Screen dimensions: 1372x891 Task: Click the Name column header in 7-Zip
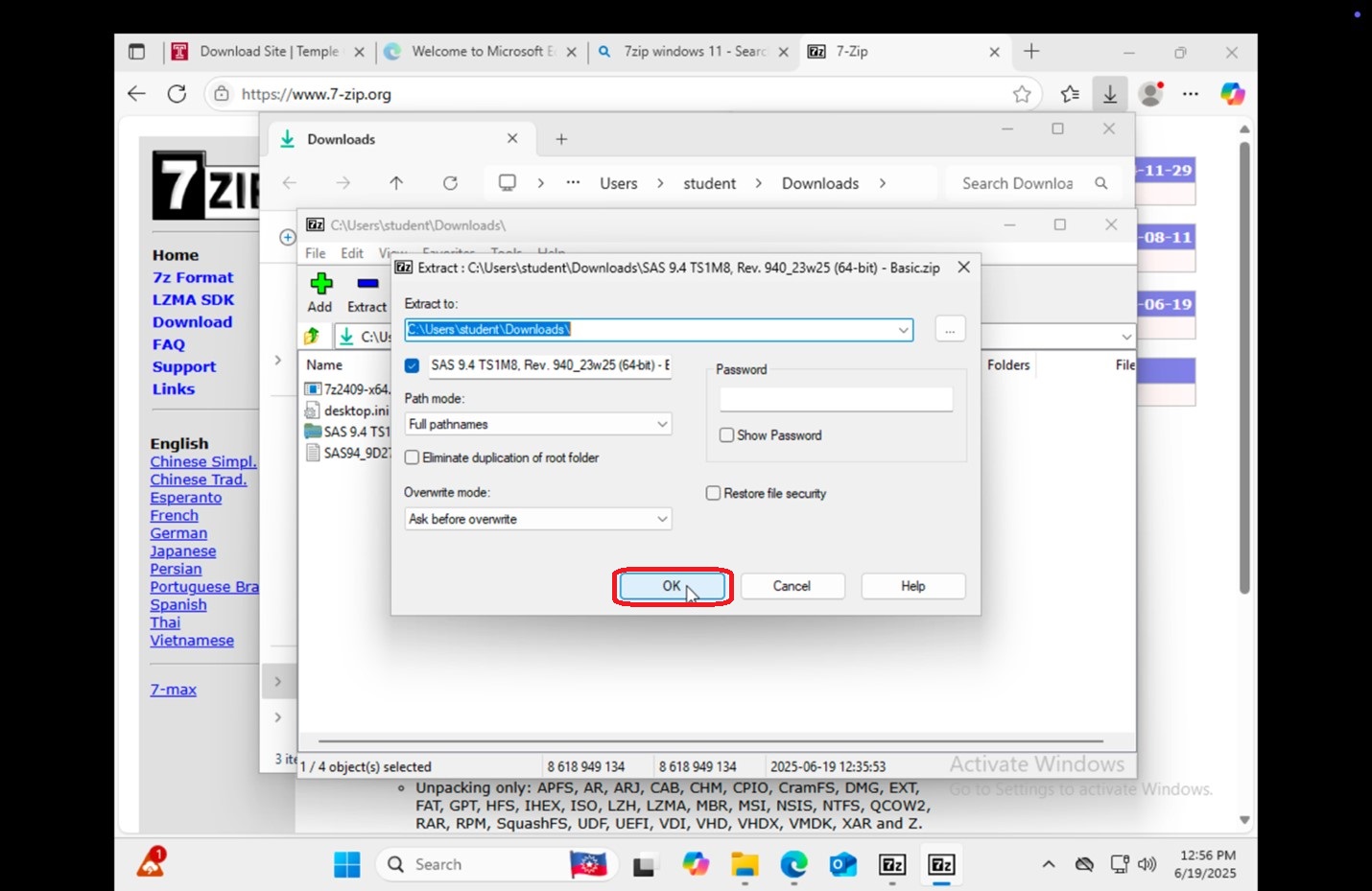pyautogui.click(x=324, y=365)
